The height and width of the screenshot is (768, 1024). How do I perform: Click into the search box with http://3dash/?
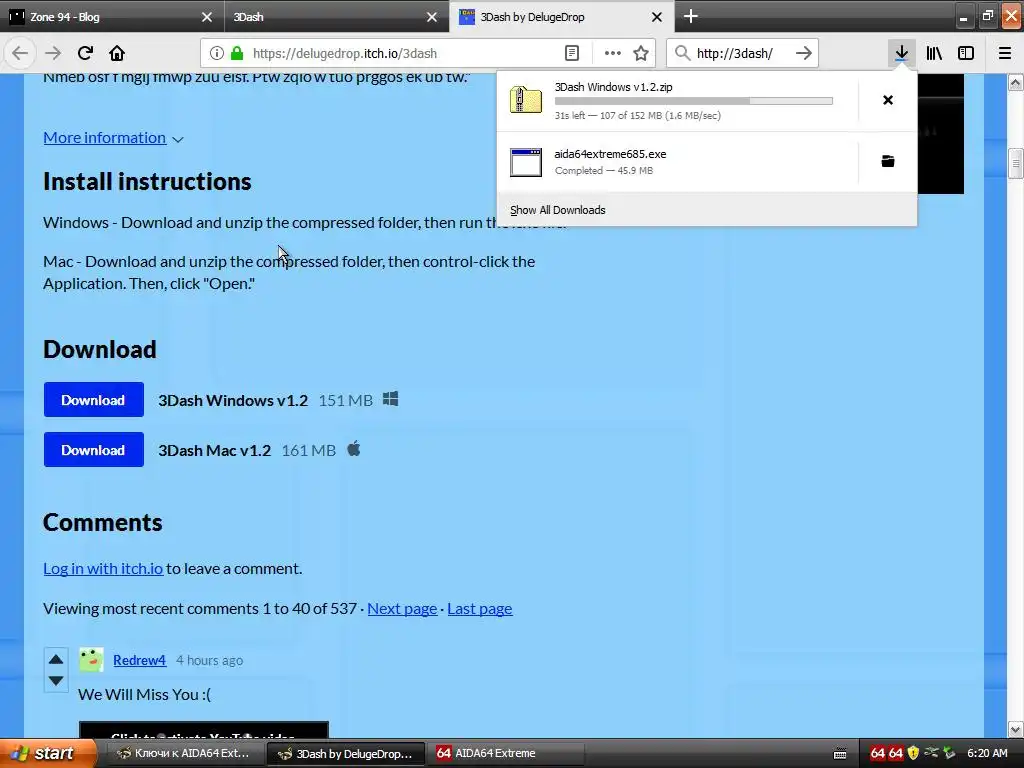742,53
